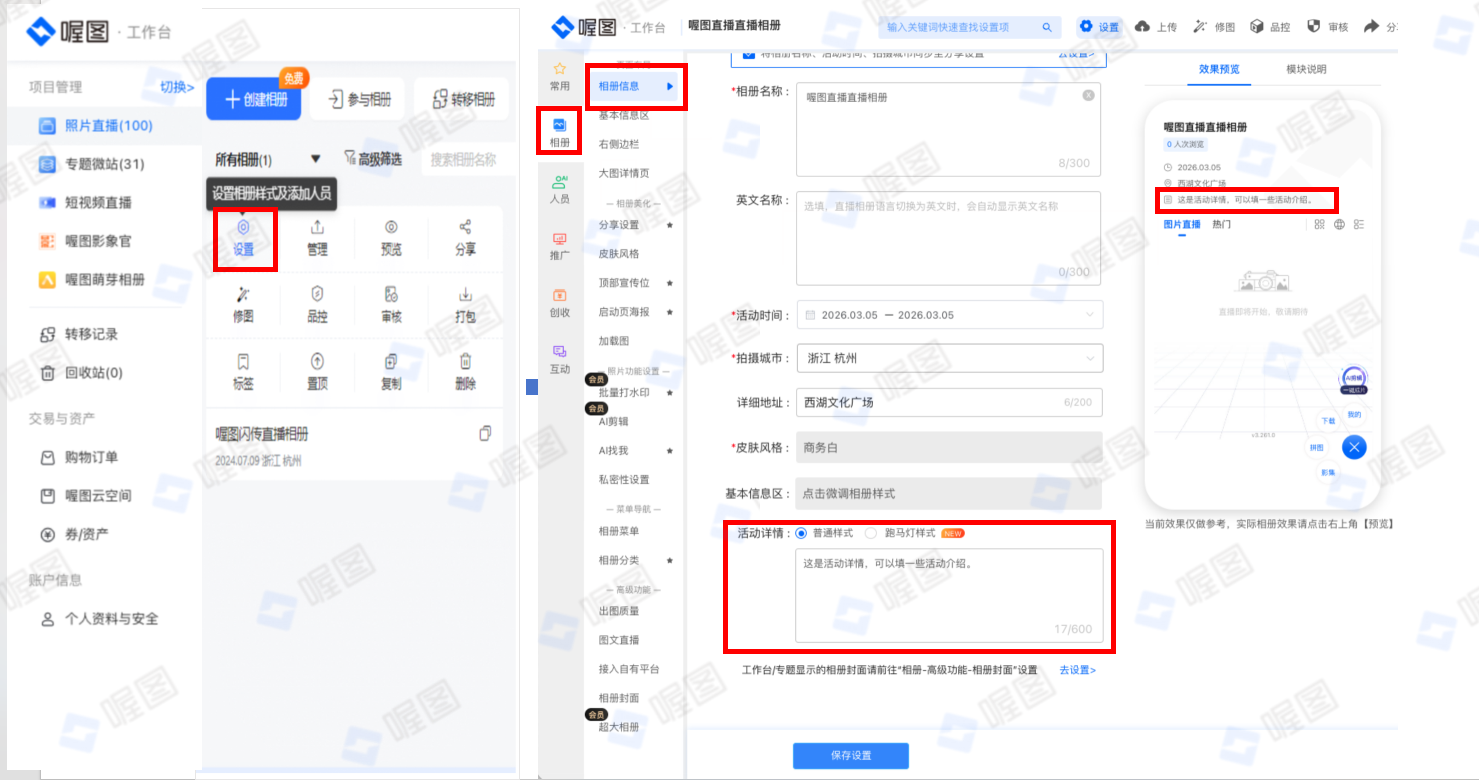
Task: Open the 拍摄城市 dropdown showing 浙江 杭州
Action: pos(949,358)
